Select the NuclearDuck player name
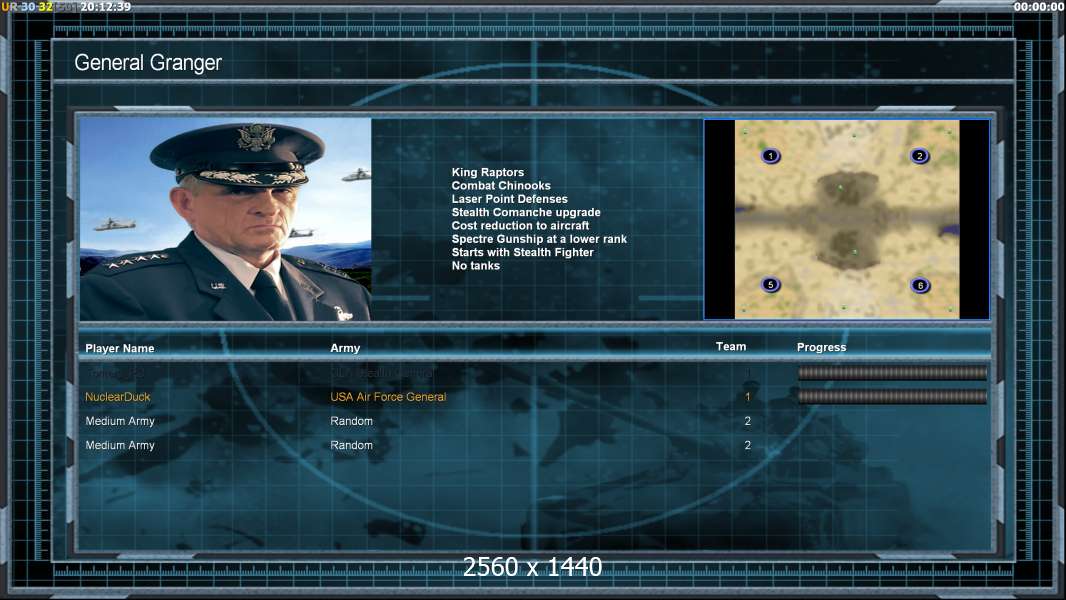The image size is (1066, 600). [118, 397]
